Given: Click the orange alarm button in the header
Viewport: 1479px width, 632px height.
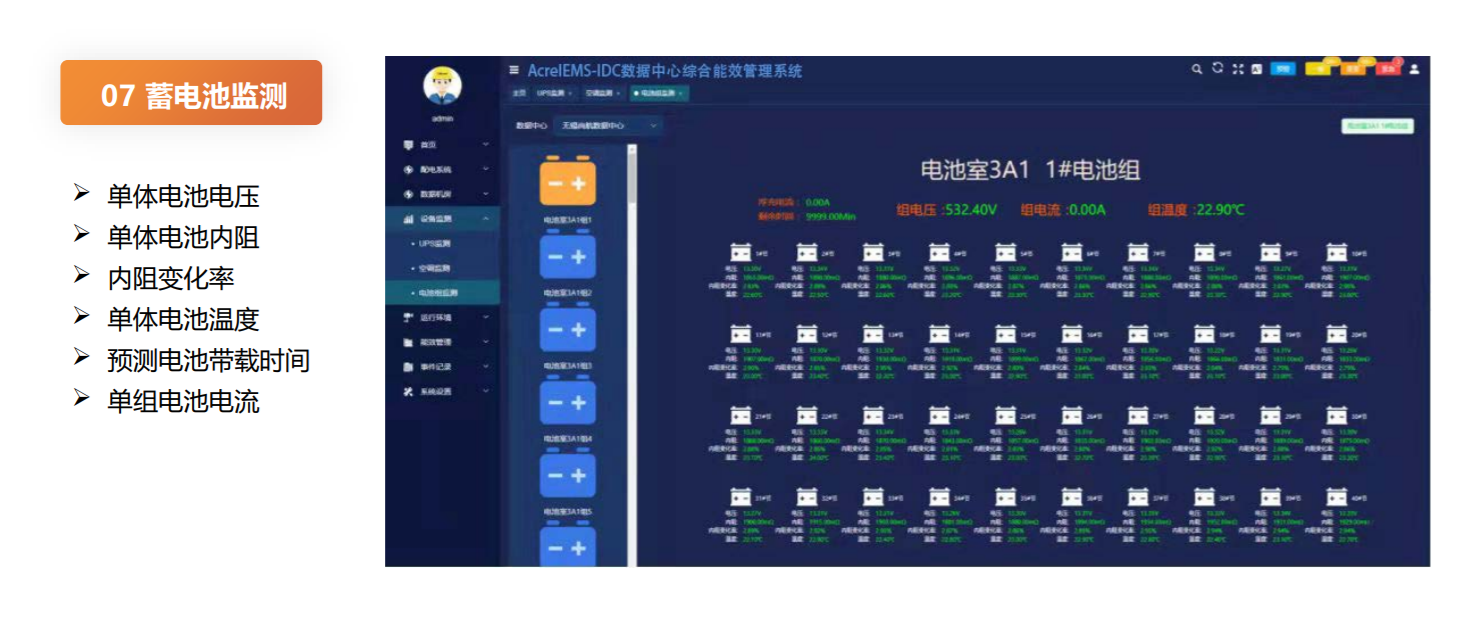Looking at the screenshot, I should [x=1353, y=69].
